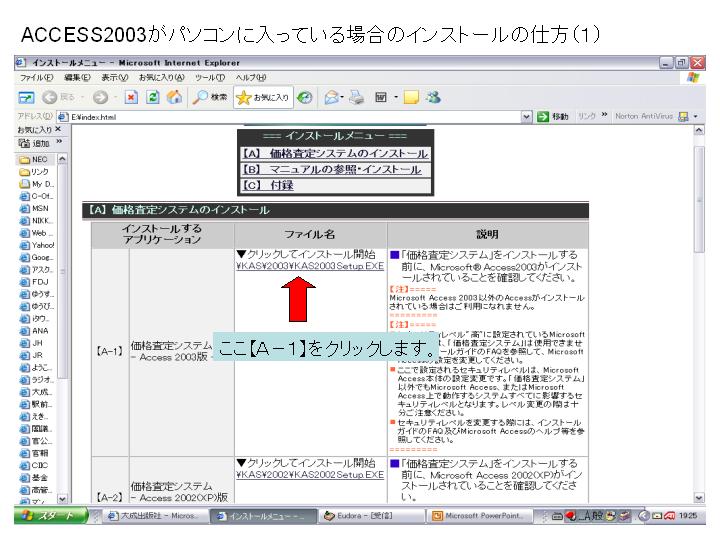Switch to Microsoft PowerPoint taskbar window
Viewport: 720px width, 540px height.
[x=479, y=516]
